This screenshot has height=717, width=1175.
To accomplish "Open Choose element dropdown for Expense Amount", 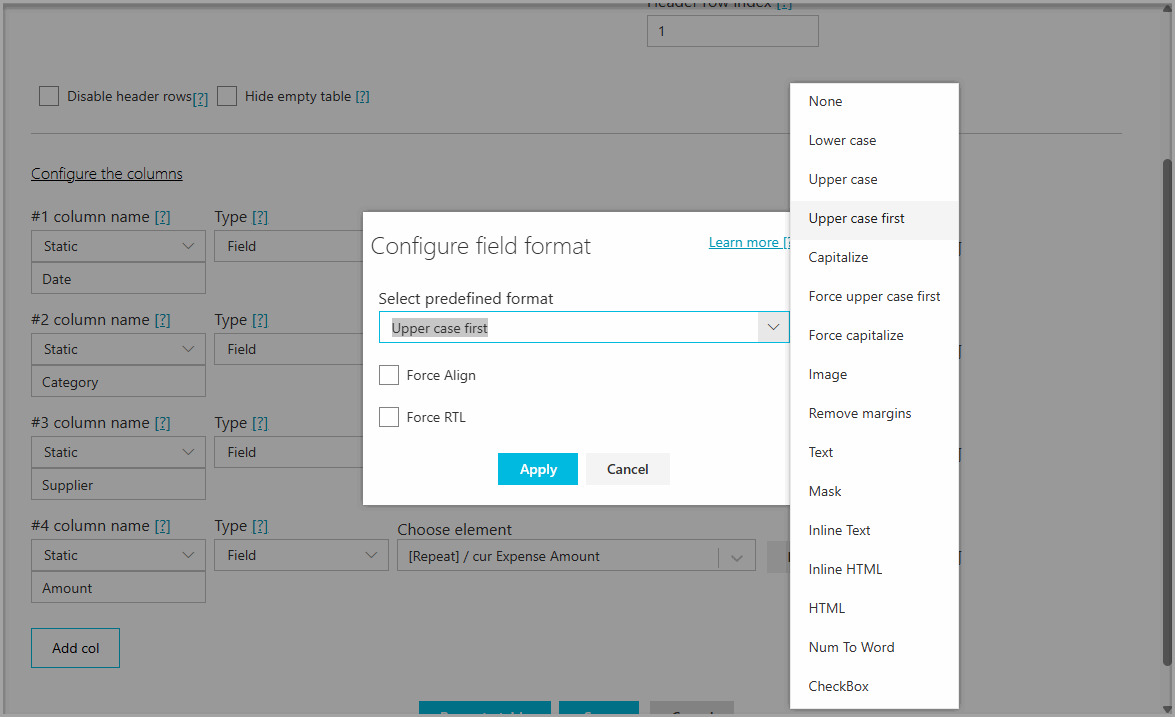I will point(576,556).
